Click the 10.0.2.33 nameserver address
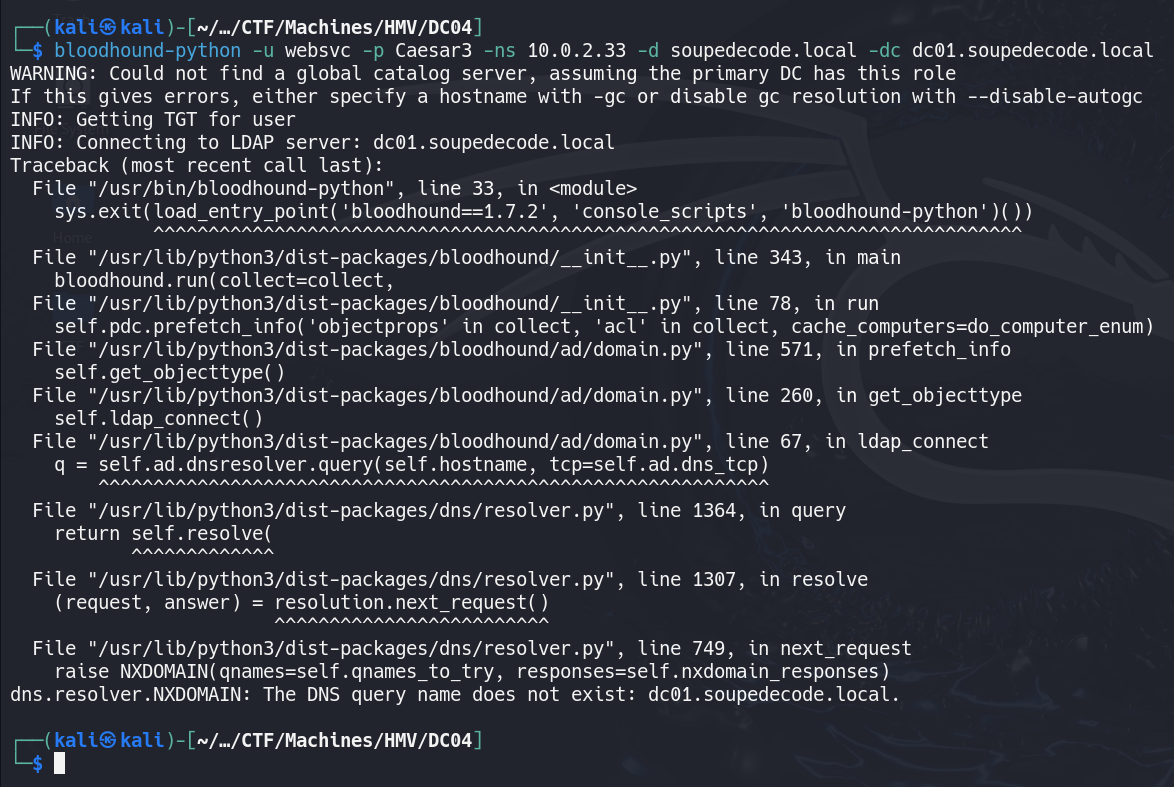1174x787 pixels. click(x=577, y=50)
